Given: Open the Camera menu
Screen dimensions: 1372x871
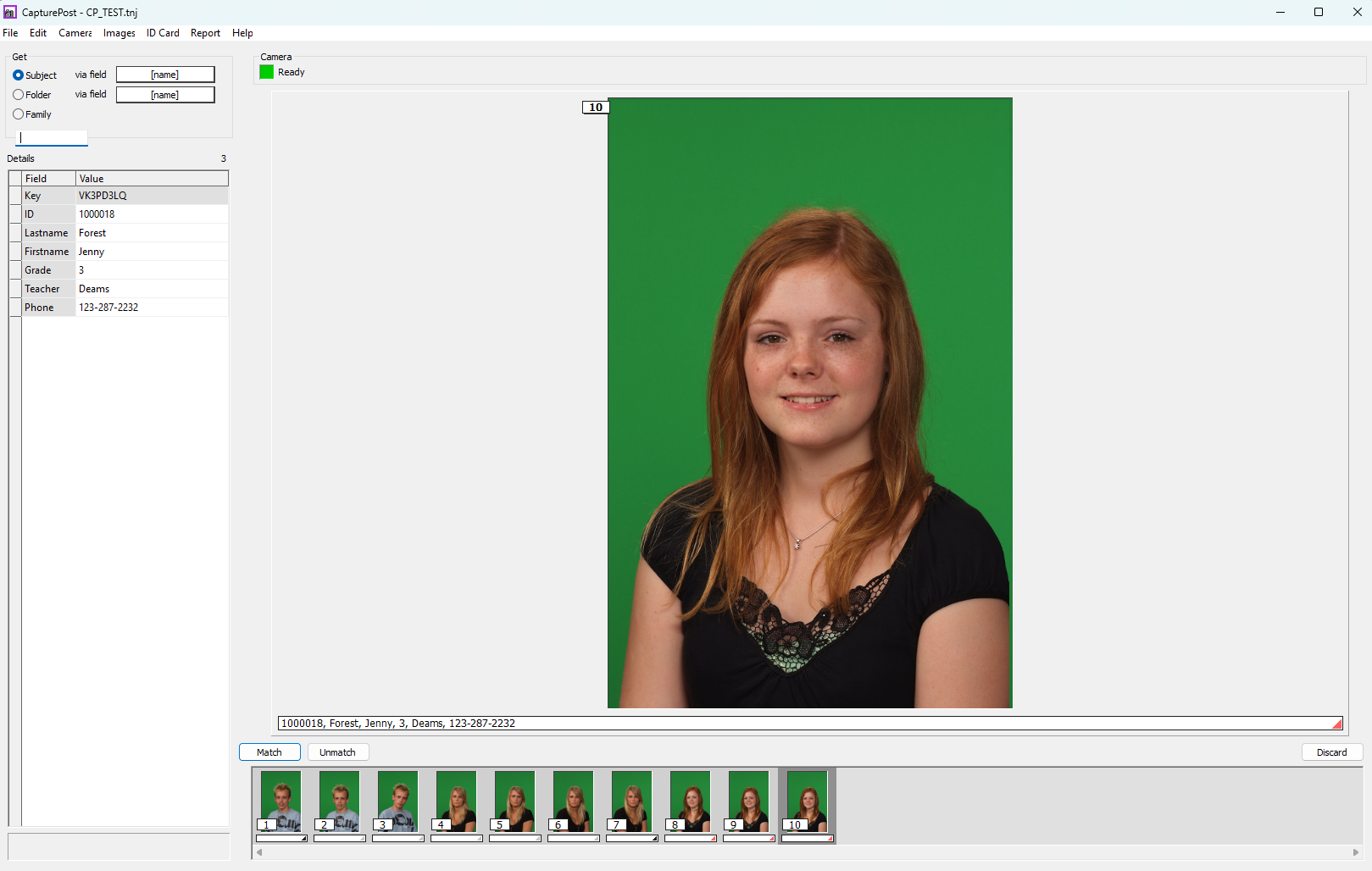Looking at the screenshot, I should click(75, 33).
